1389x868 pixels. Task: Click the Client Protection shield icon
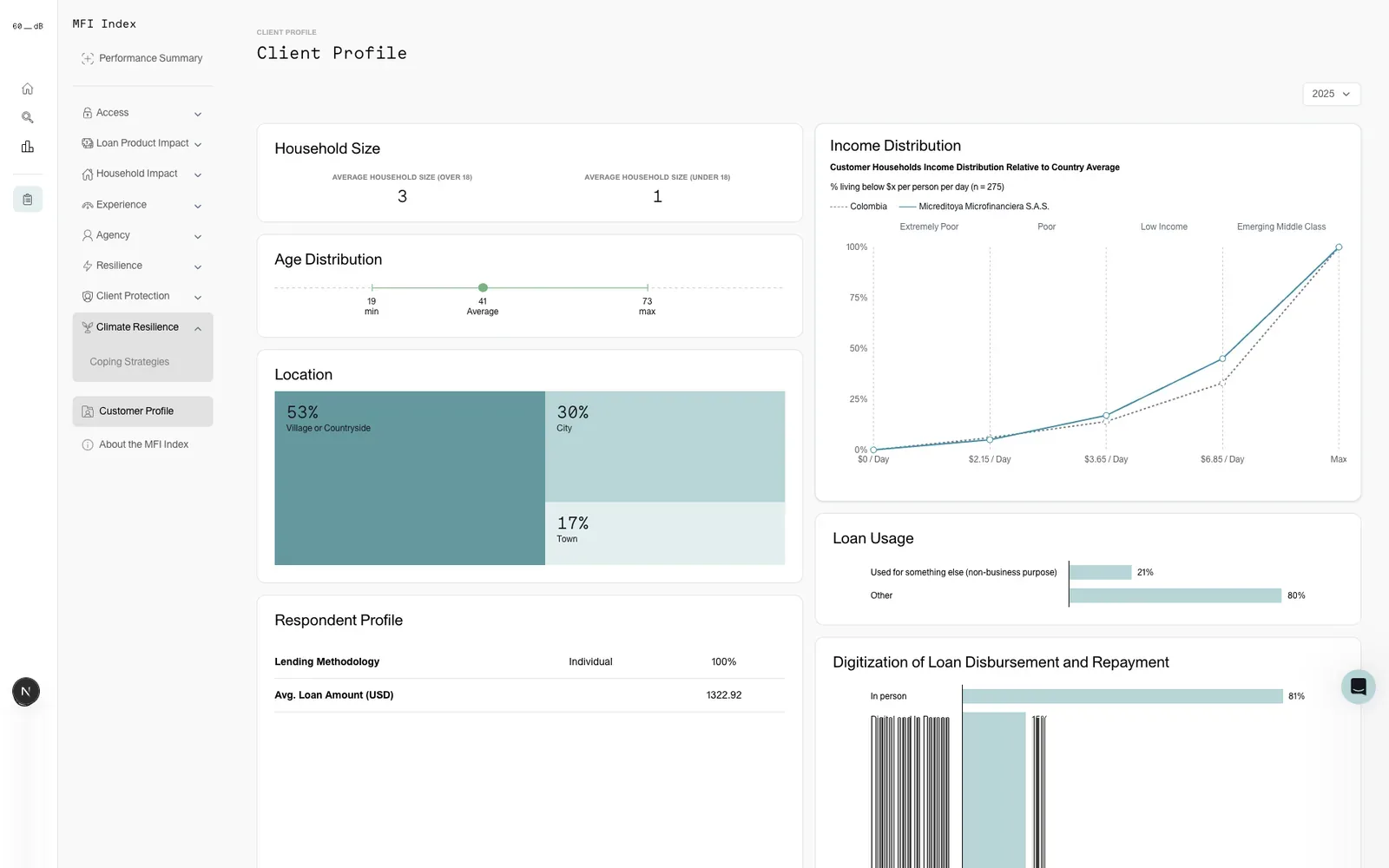point(88,296)
